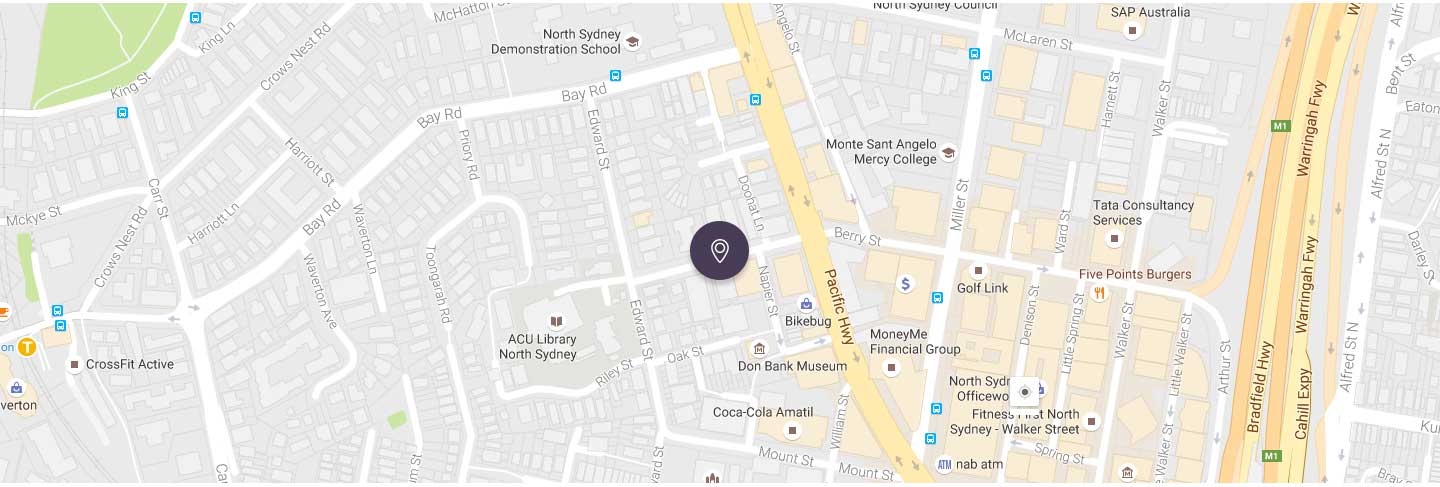
Task: Click the Coca-Cola Amatil marker
Action: coord(793,430)
